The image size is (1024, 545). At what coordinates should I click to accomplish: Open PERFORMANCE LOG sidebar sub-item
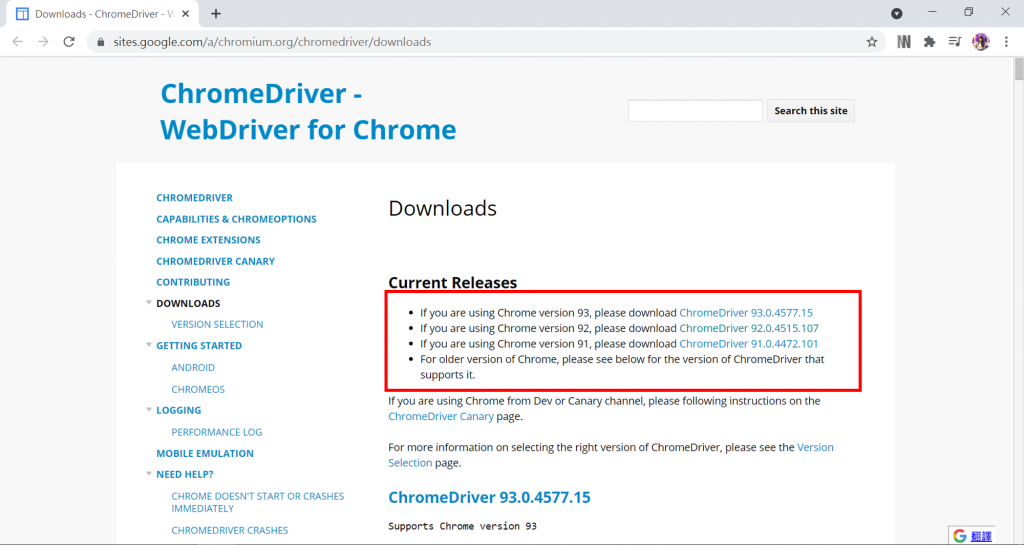point(217,432)
